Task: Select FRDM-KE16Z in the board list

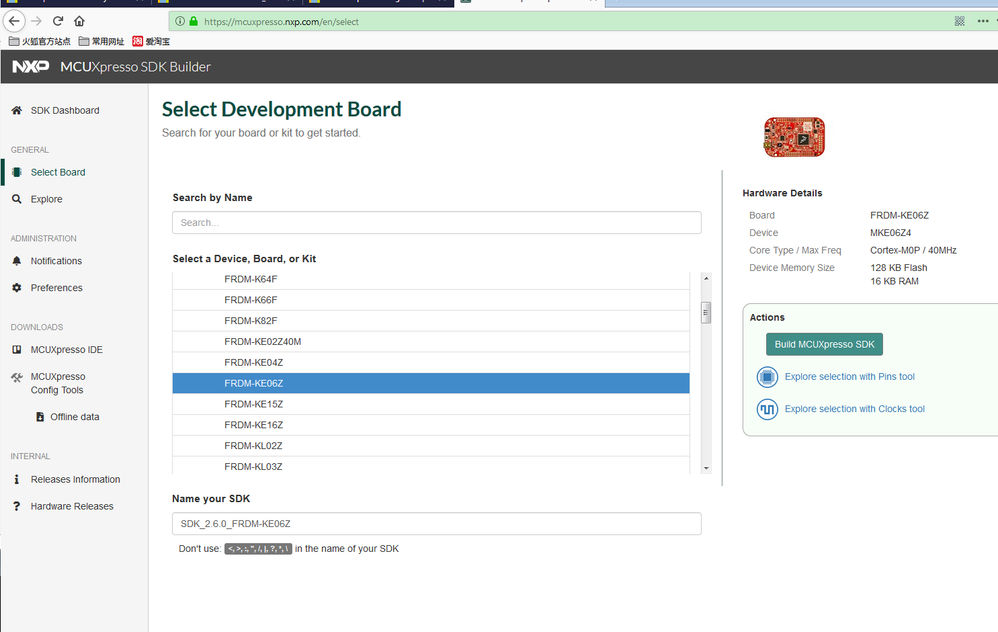Action: [x=431, y=425]
